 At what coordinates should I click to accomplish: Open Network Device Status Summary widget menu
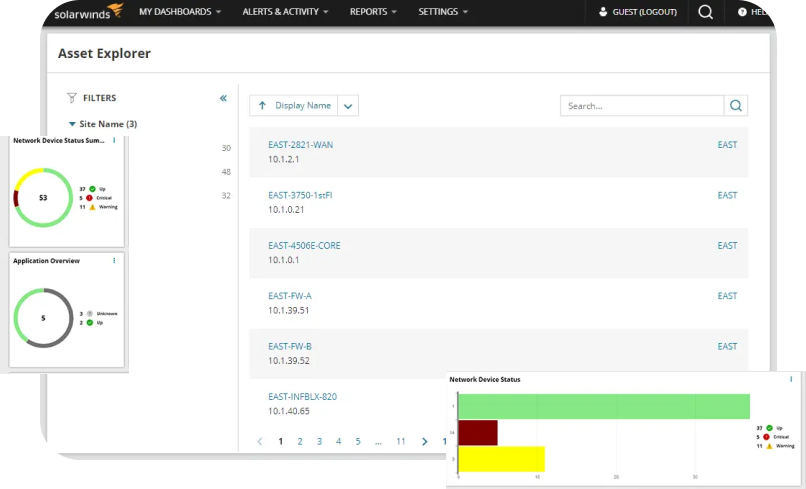coord(114,141)
